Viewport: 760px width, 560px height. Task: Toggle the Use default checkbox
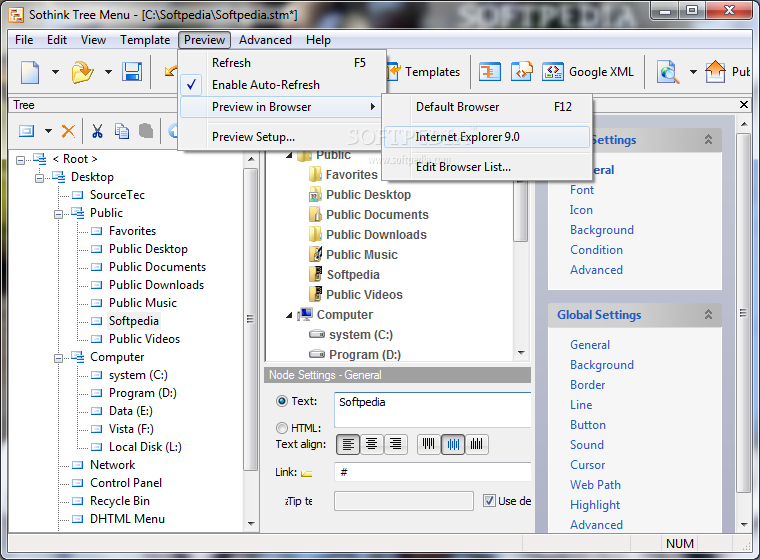490,501
